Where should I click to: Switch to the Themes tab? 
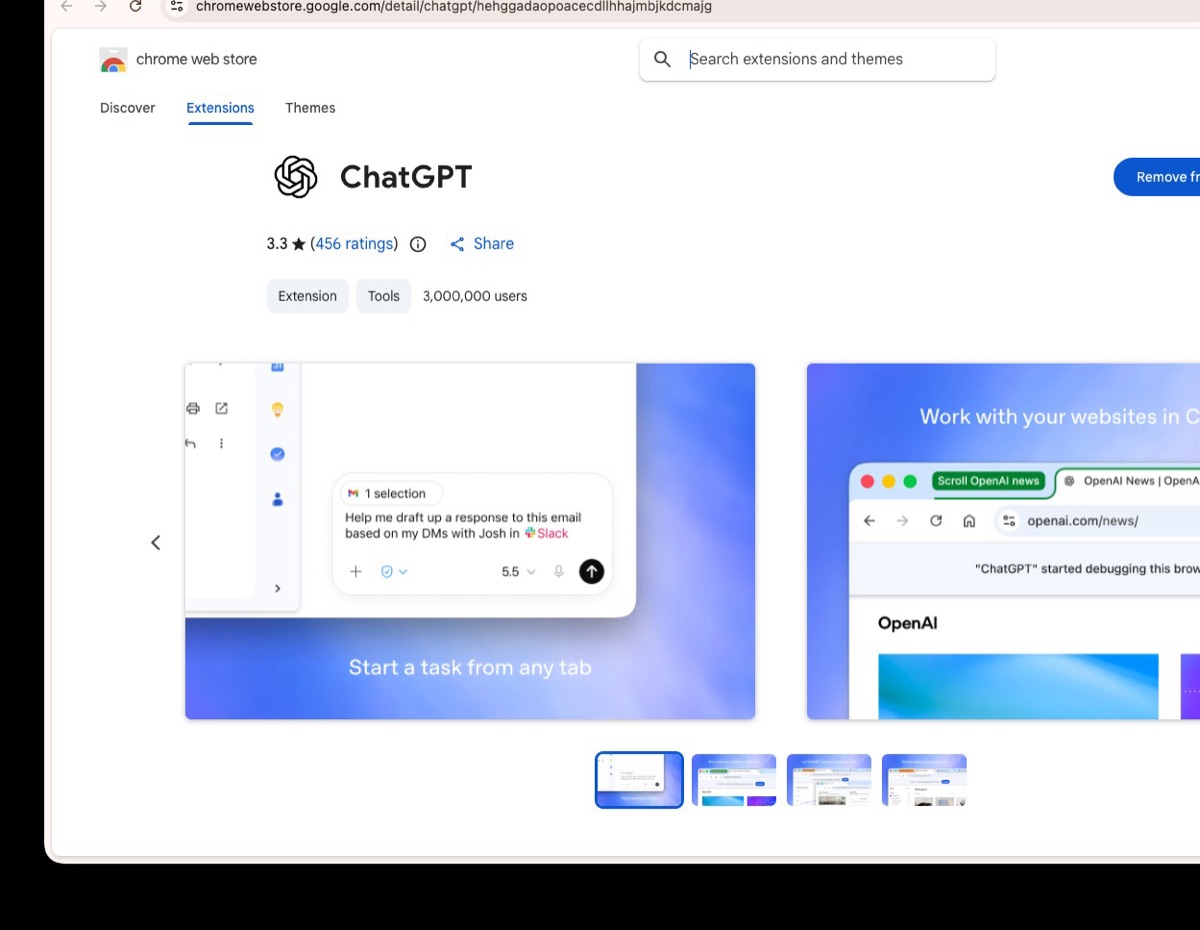[310, 108]
